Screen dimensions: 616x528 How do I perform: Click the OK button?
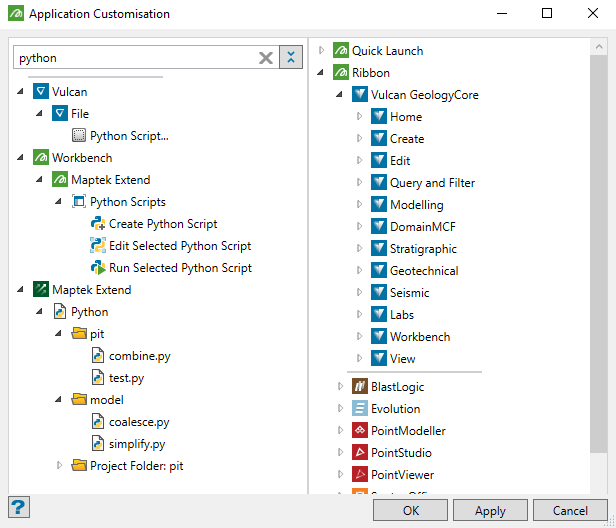[410, 510]
